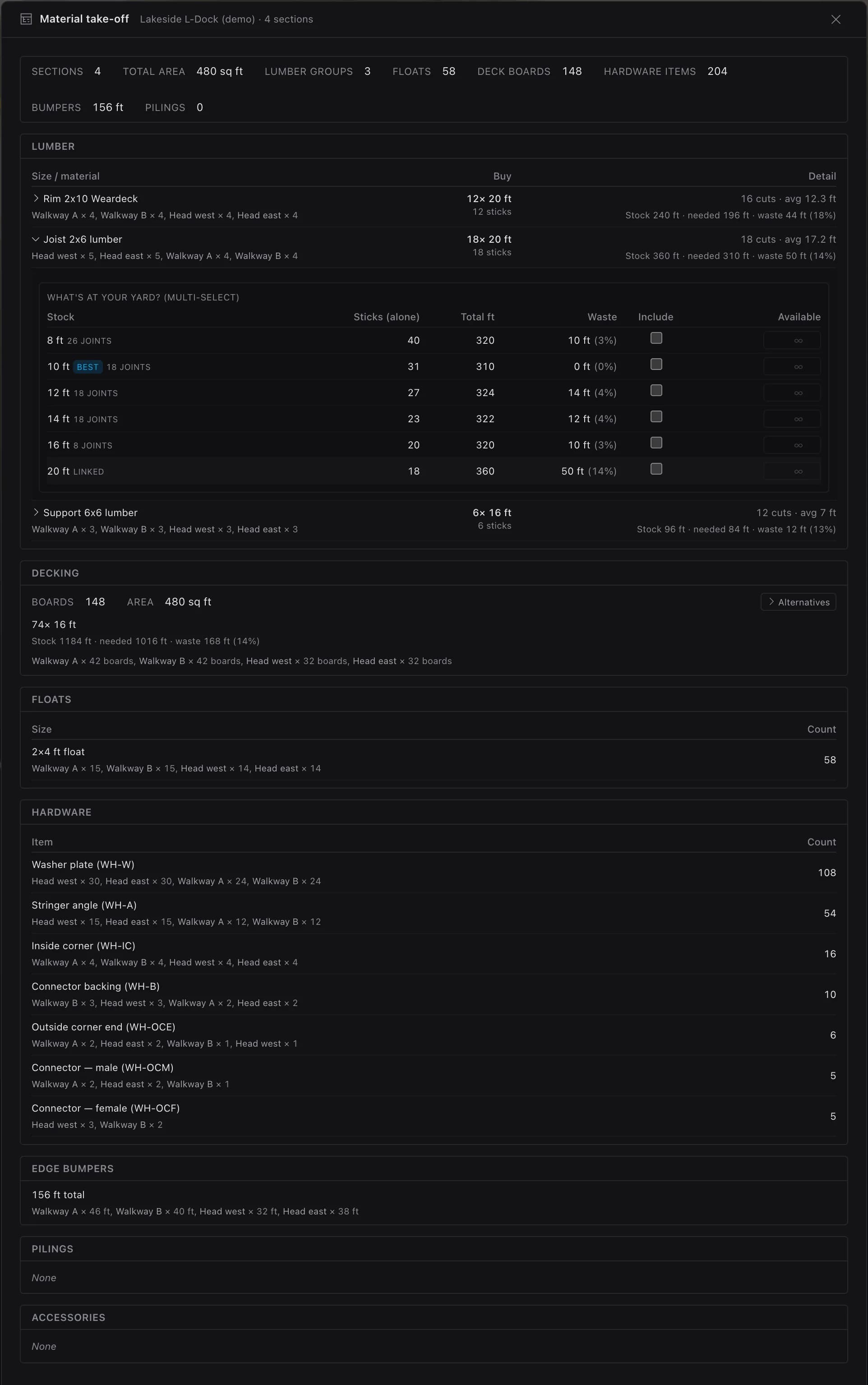Click 'Outside corner end (WH-OCE)' row
868x1385 pixels.
click(x=434, y=1035)
